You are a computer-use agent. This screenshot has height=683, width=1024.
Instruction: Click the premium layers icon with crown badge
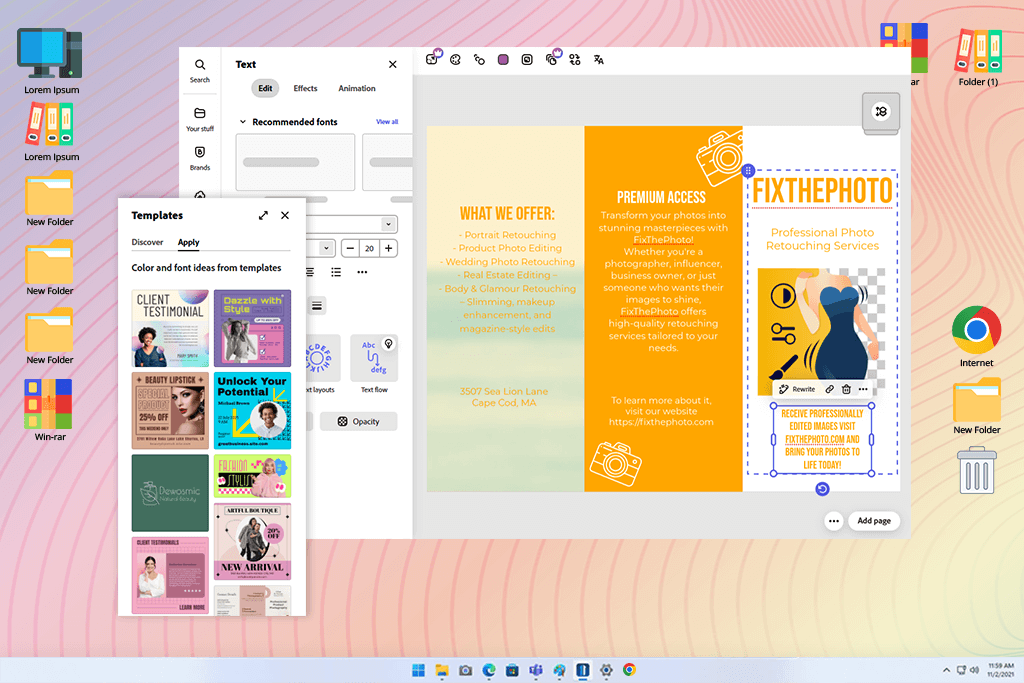click(x=552, y=58)
